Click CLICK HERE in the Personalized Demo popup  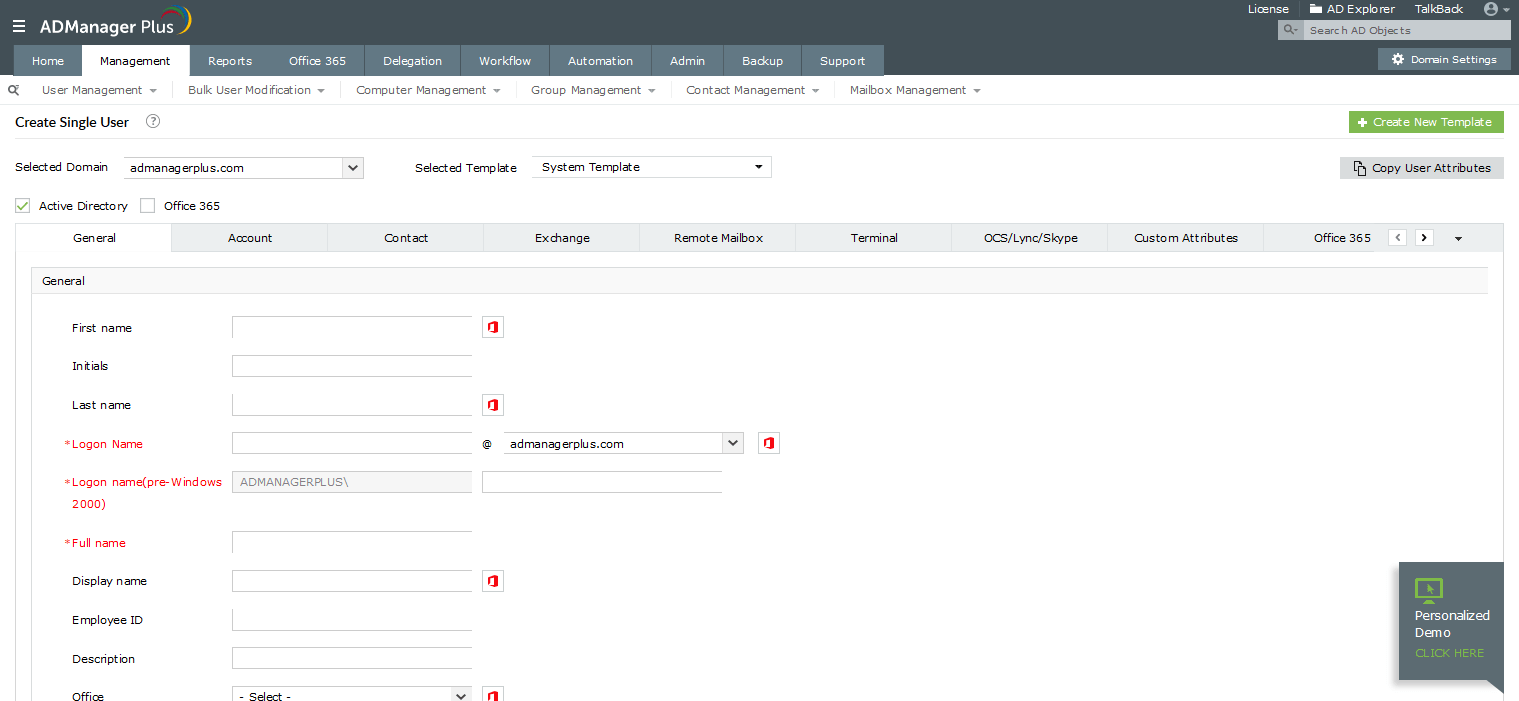click(x=1449, y=652)
